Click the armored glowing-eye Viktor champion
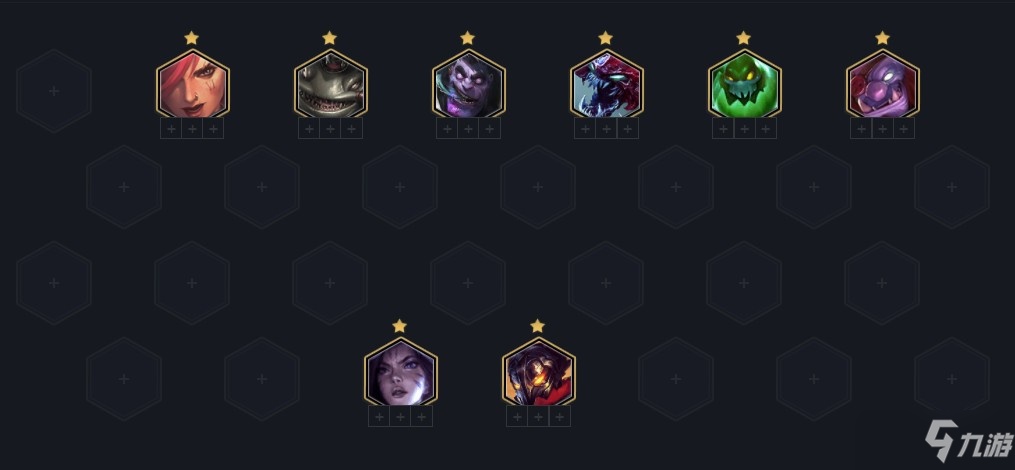The image size is (1015, 470). [x=538, y=372]
